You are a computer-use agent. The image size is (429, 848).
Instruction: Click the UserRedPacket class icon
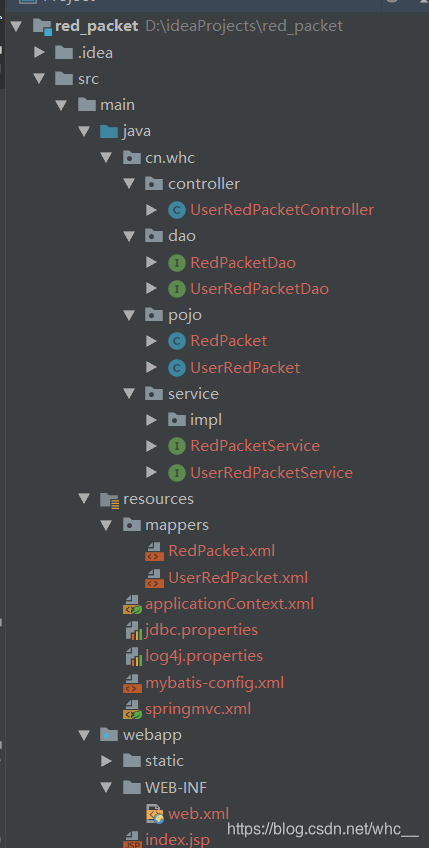(177, 368)
